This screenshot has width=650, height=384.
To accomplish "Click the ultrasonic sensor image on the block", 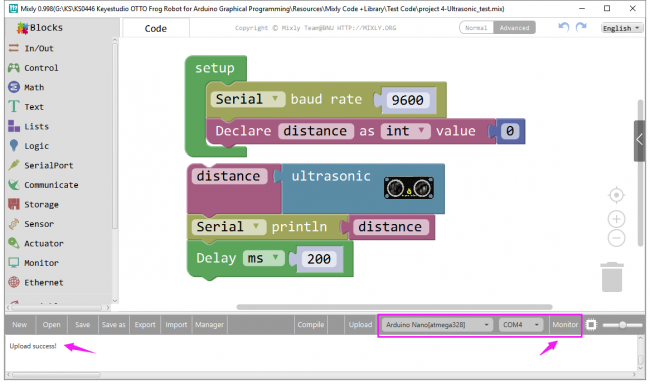I will 409,188.
